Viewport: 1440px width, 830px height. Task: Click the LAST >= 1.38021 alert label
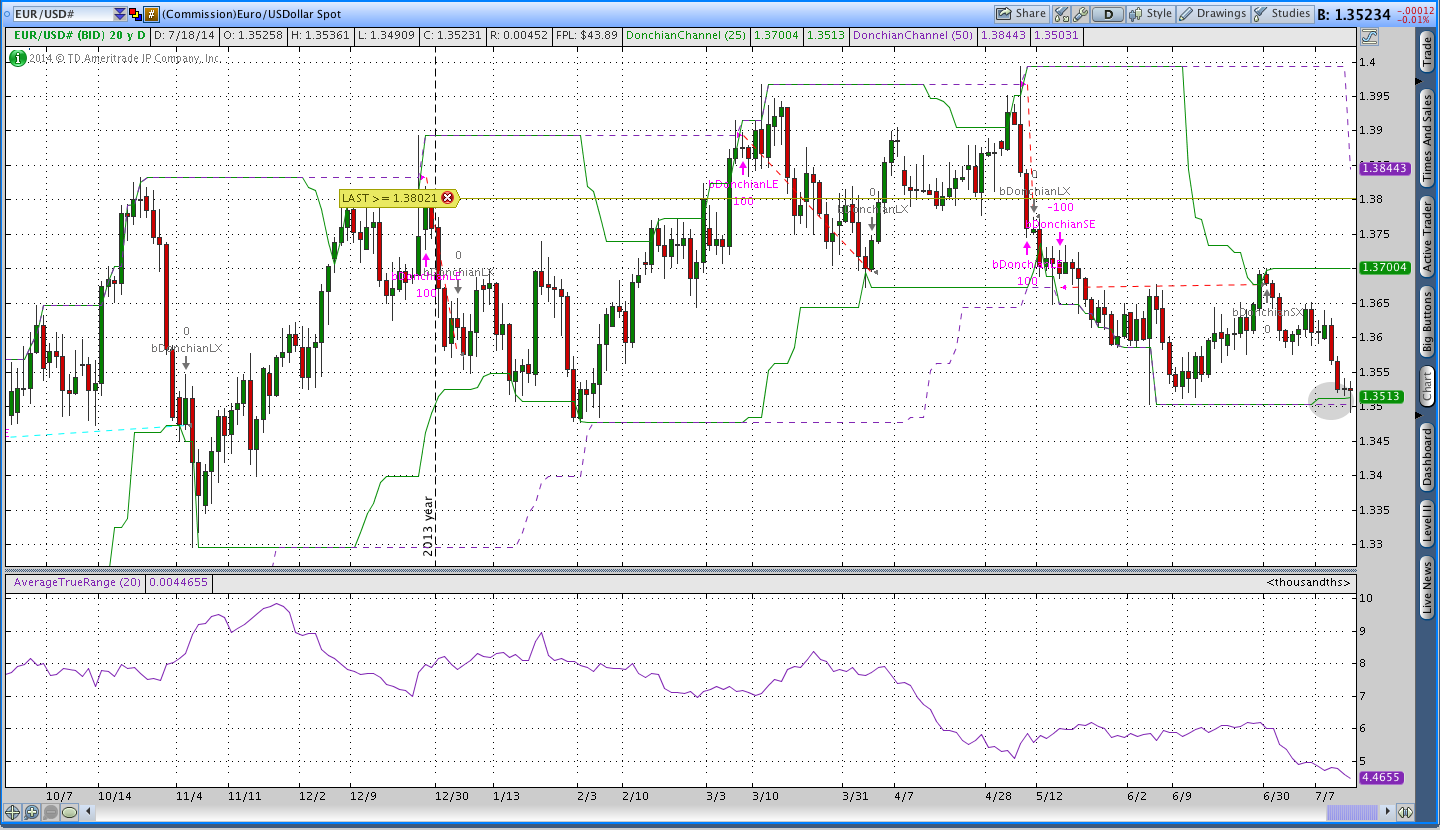point(390,198)
